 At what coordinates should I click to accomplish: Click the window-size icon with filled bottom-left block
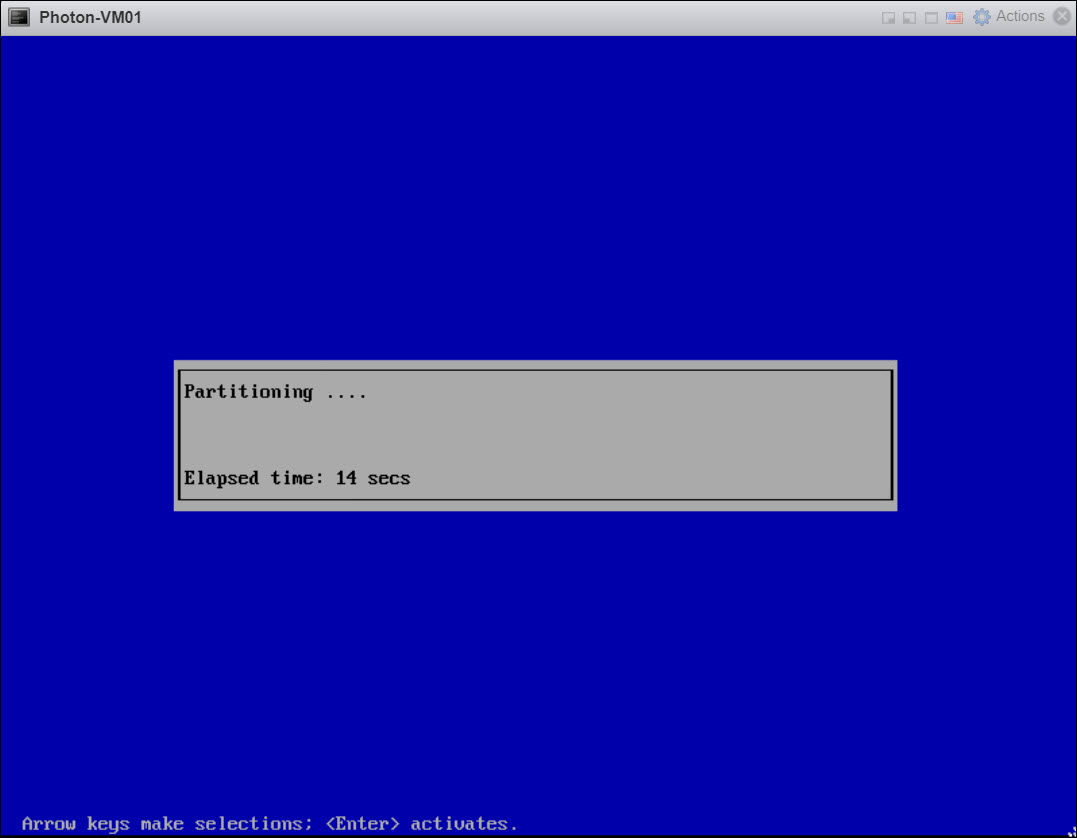pyautogui.click(x=909, y=17)
